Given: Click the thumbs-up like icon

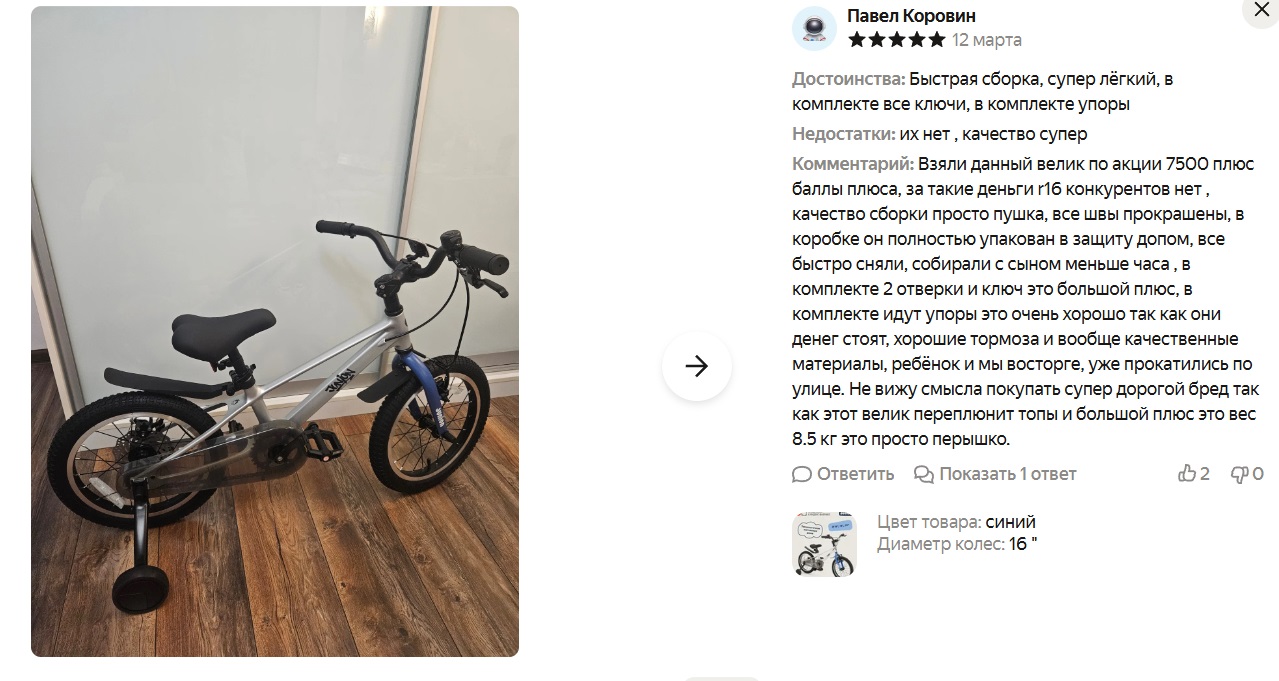Looking at the screenshot, I should coord(1187,474).
